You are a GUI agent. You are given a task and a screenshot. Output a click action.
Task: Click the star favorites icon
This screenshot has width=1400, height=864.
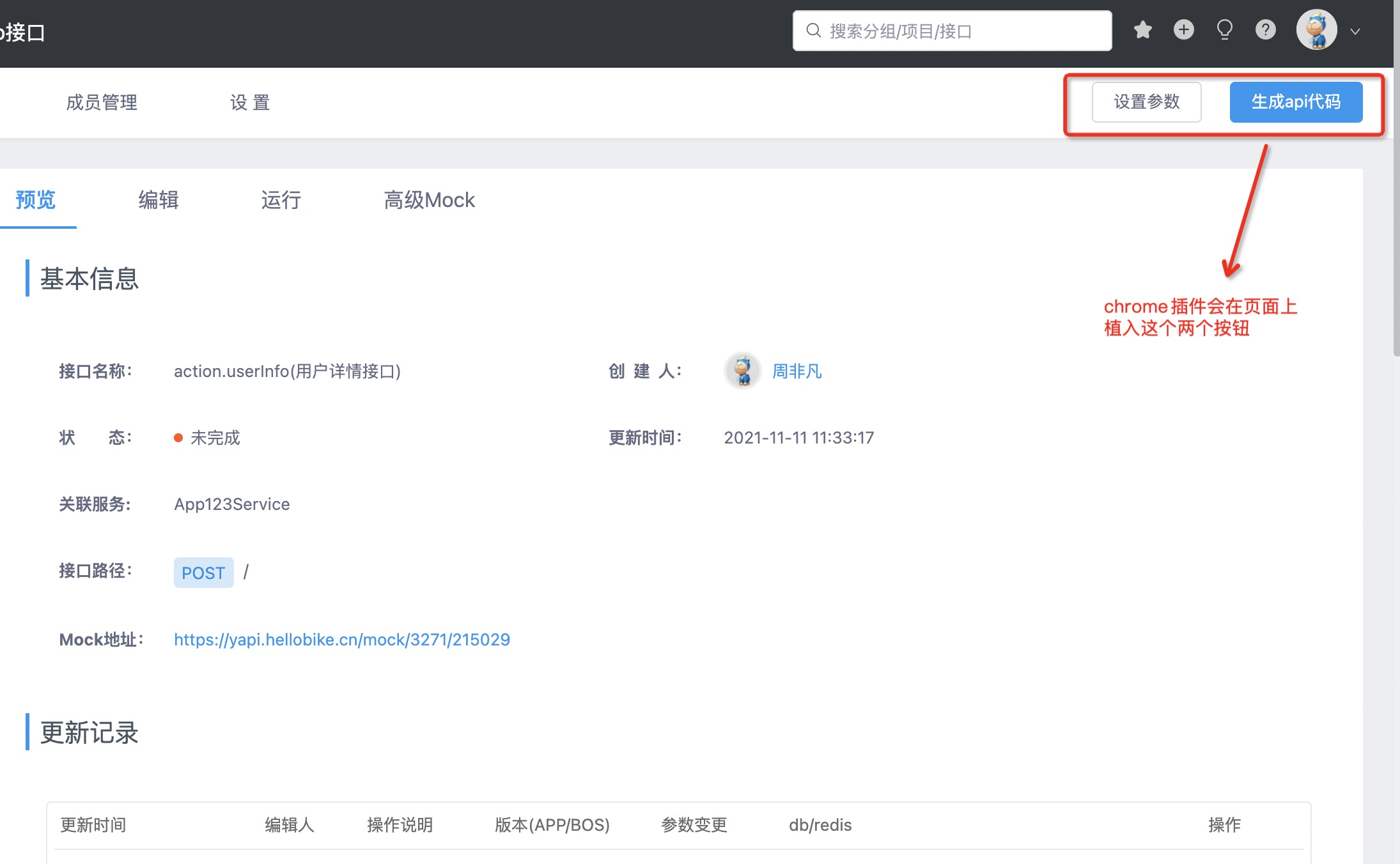coord(1142,30)
